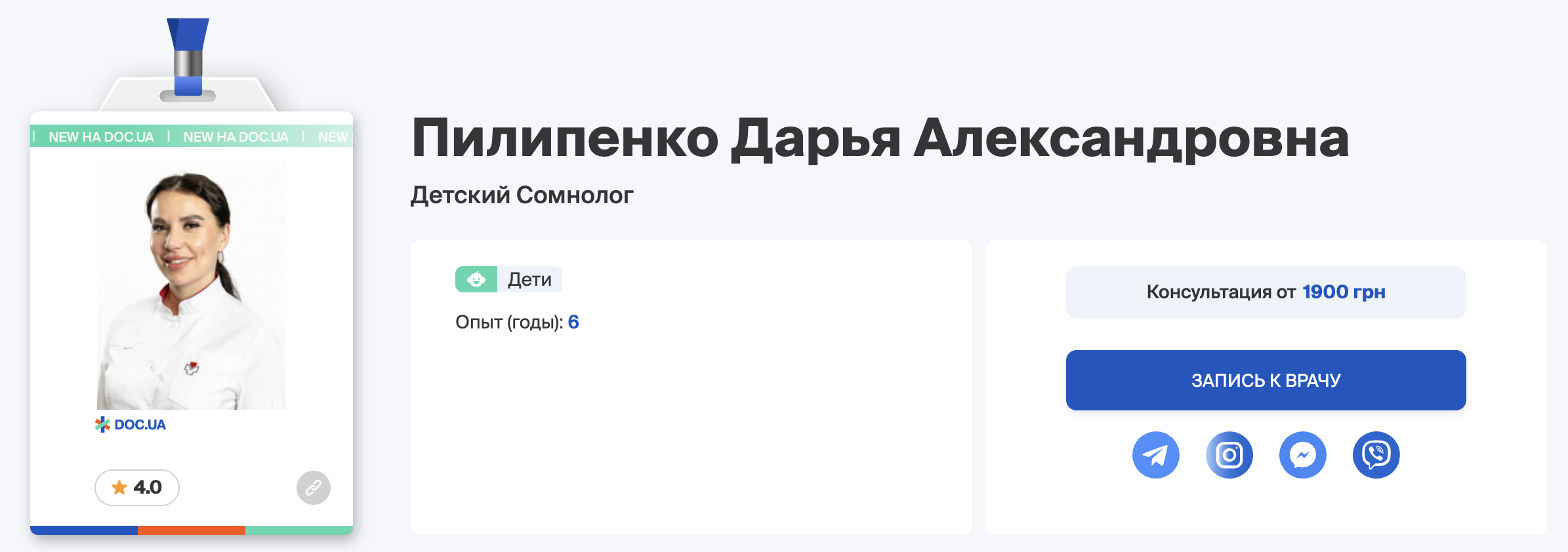Open the Telegram contact icon
The width and height of the screenshot is (1568, 552).
click(1155, 455)
